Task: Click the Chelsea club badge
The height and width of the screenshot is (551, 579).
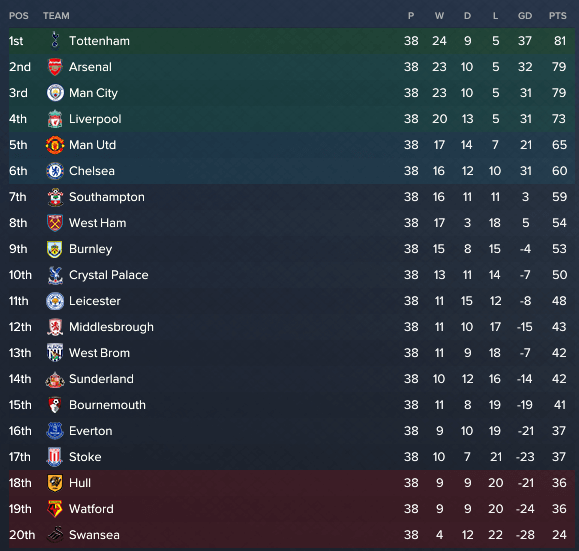Action: click(55, 171)
